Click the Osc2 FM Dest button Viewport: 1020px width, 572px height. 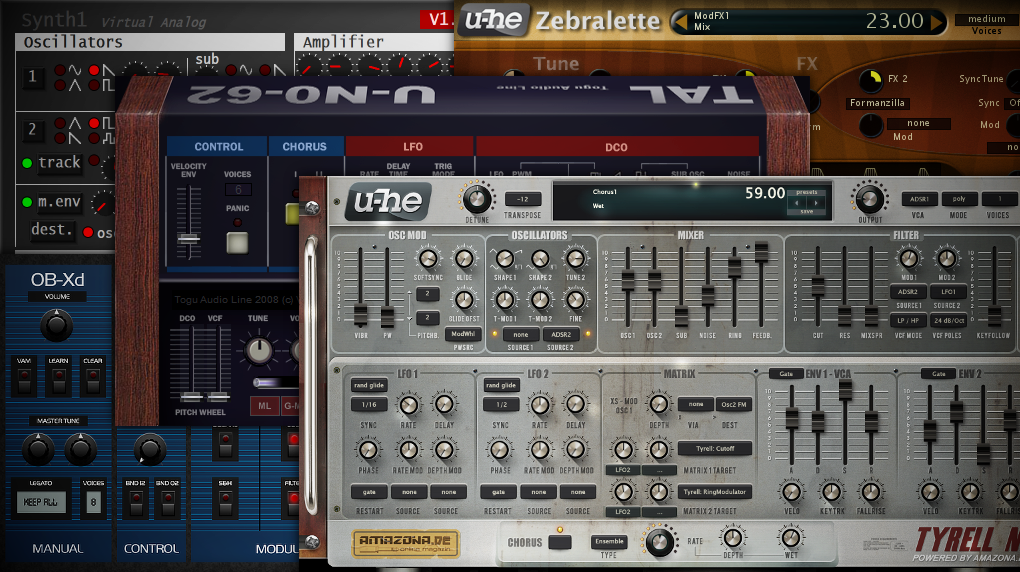pos(734,405)
